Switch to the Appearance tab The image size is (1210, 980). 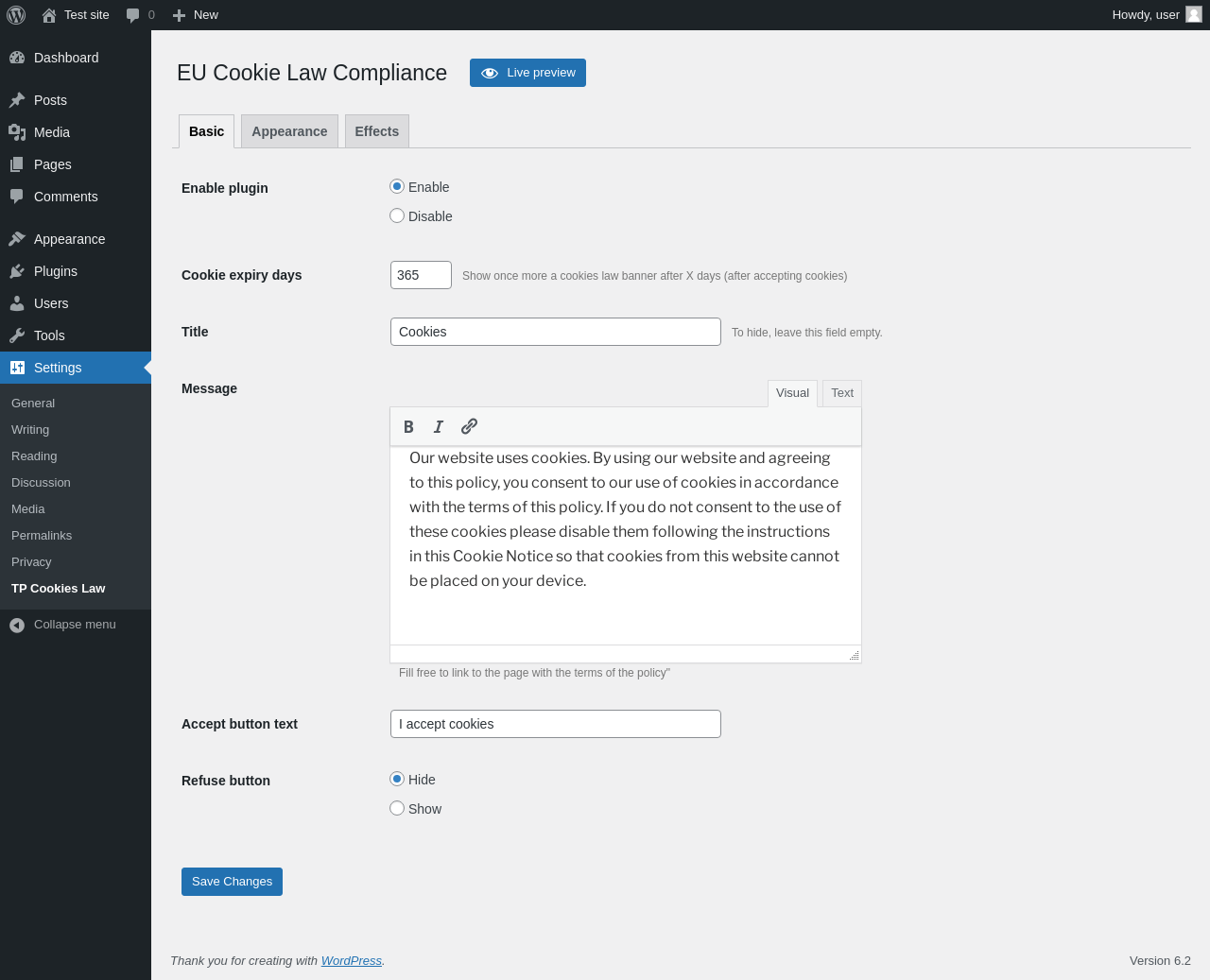tap(289, 131)
